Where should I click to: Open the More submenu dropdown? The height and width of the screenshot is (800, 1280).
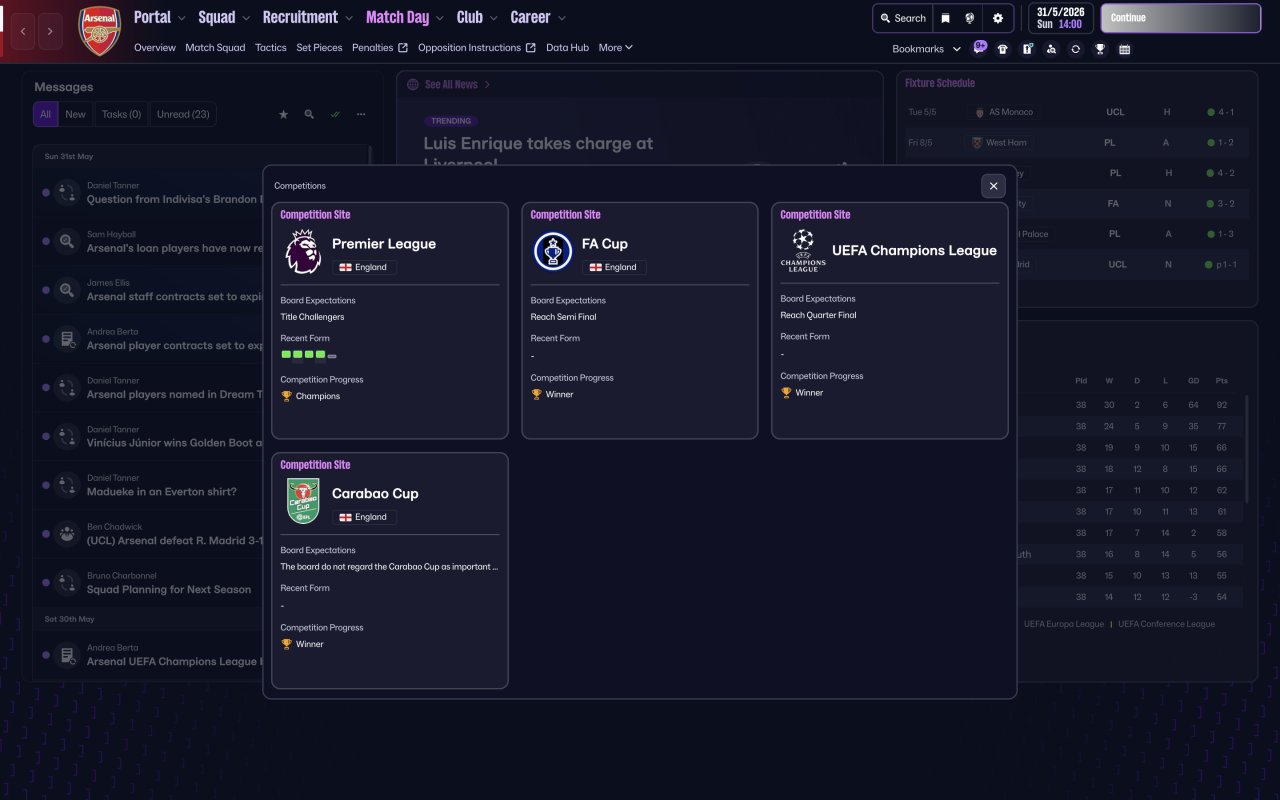point(616,47)
